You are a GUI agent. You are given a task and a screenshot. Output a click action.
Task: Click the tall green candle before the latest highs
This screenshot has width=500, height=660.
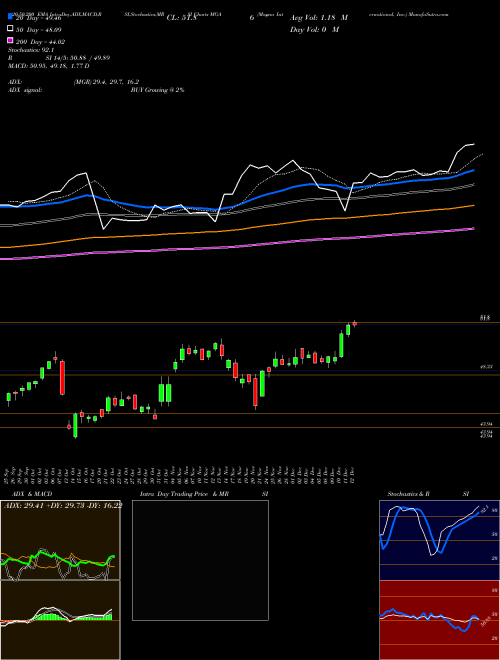(341, 345)
